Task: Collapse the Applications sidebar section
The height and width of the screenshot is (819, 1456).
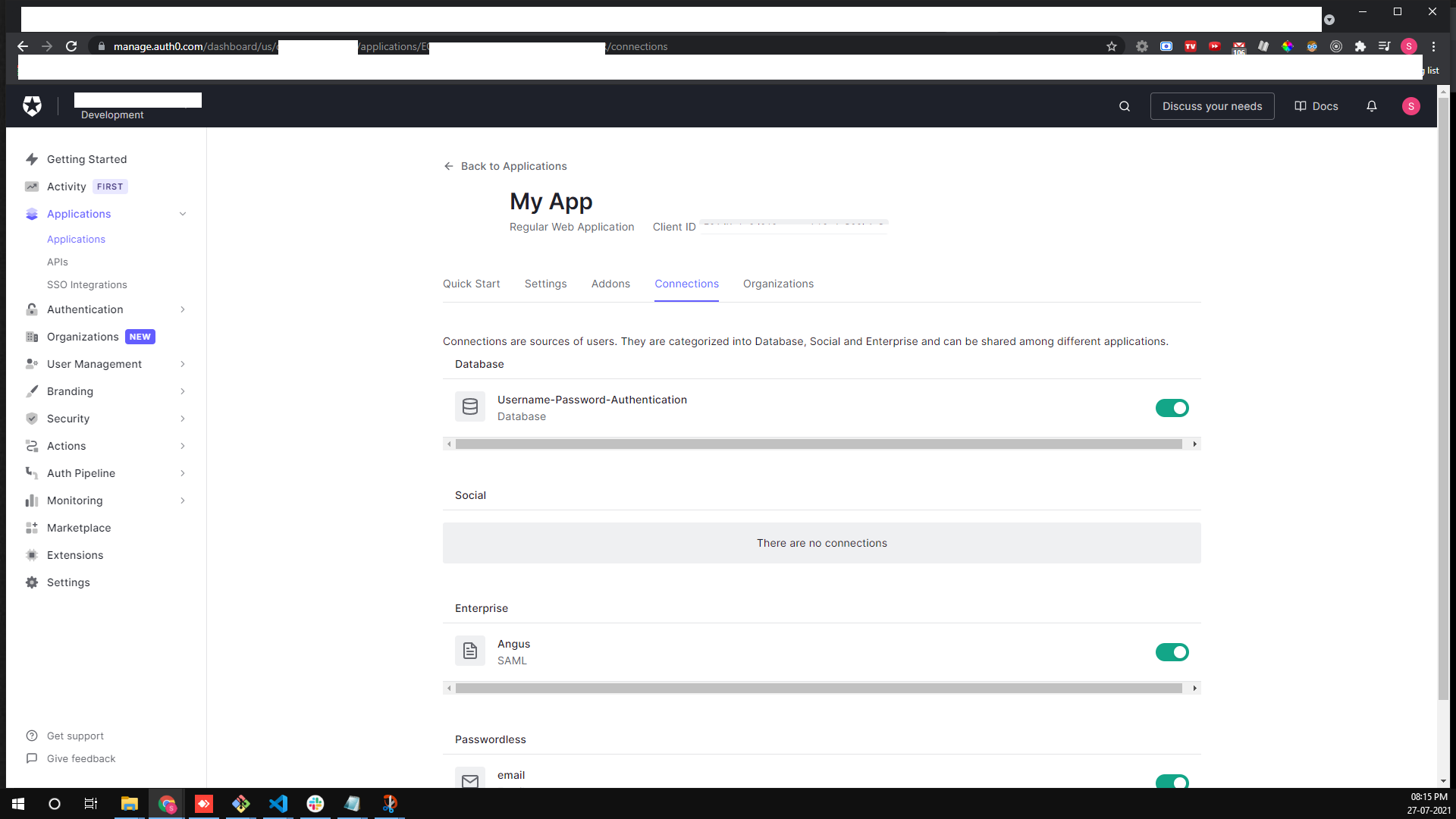Action: click(x=183, y=214)
